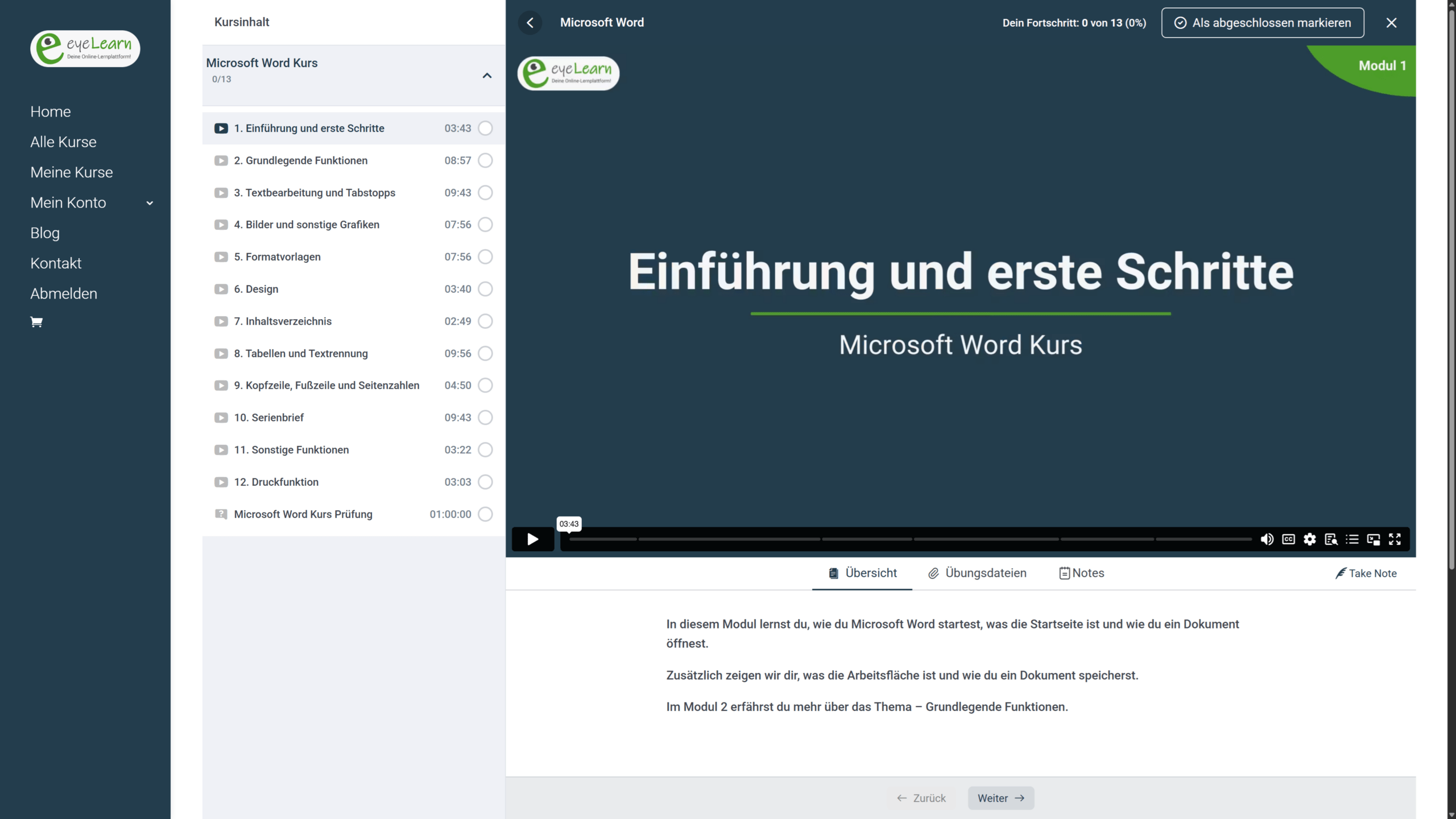Open the shopping cart in the sidebar

pos(36,322)
